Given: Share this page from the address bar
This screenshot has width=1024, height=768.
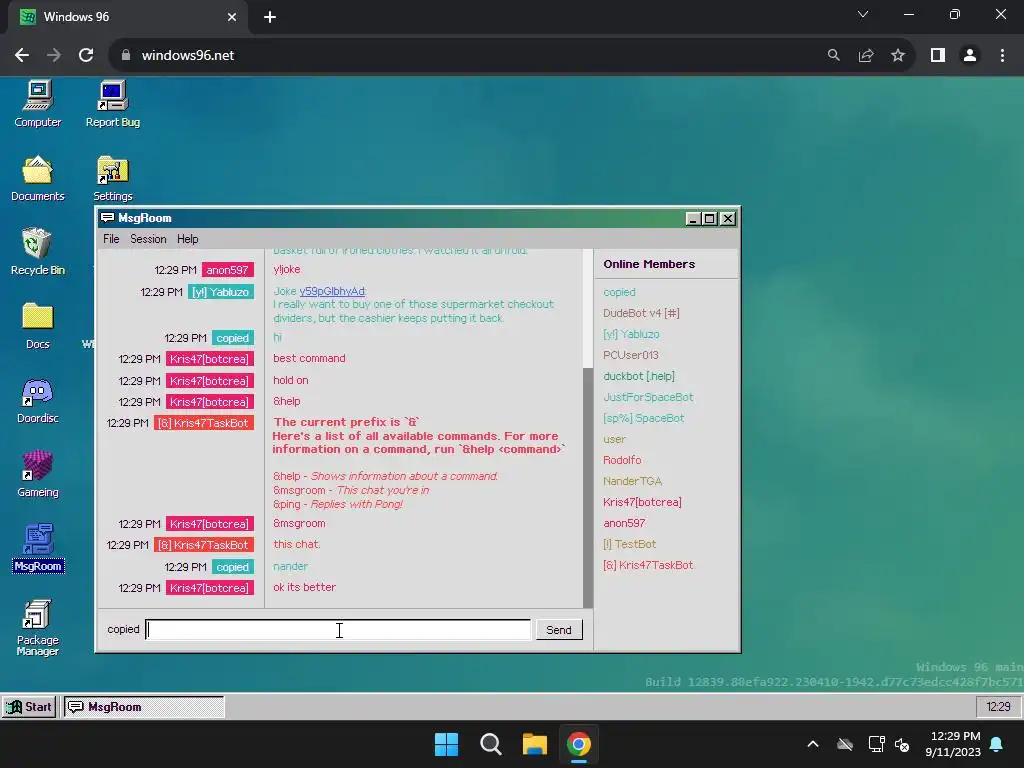Looking at the screenshot, I should click(x=866, y=56).
